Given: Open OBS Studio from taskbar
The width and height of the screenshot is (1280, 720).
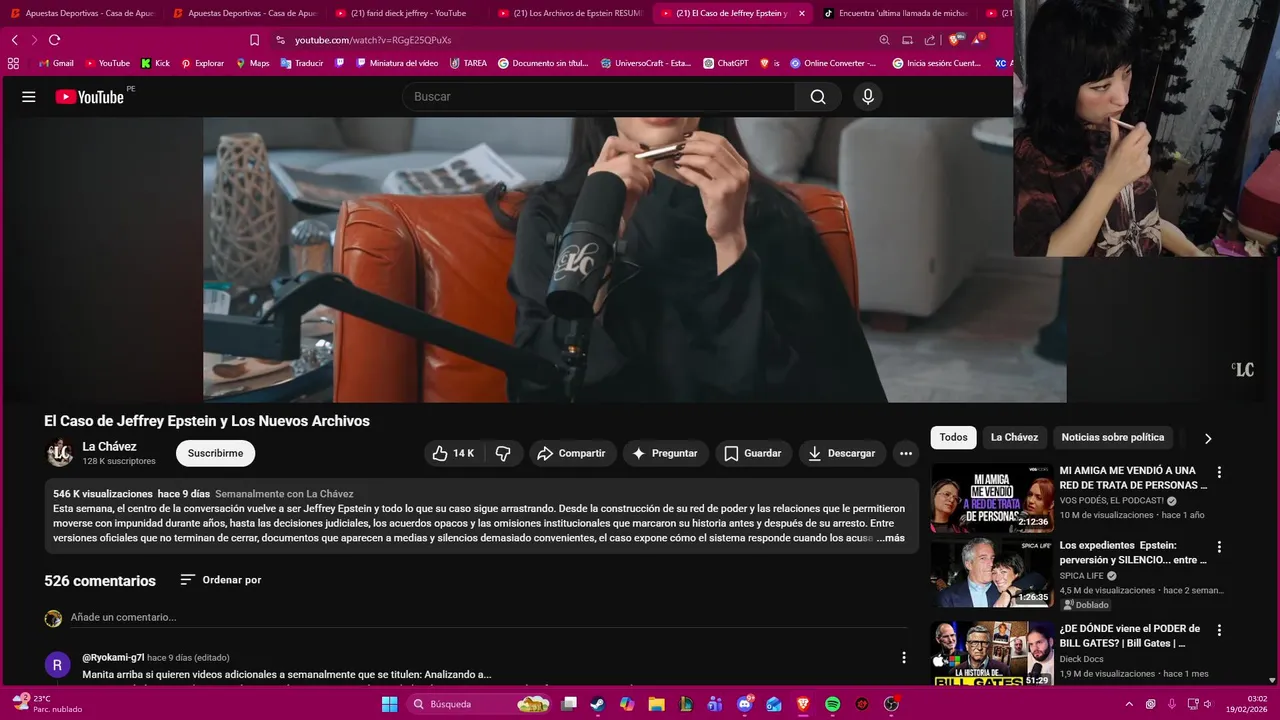Looking at the screenshot, I should point(891,704).
